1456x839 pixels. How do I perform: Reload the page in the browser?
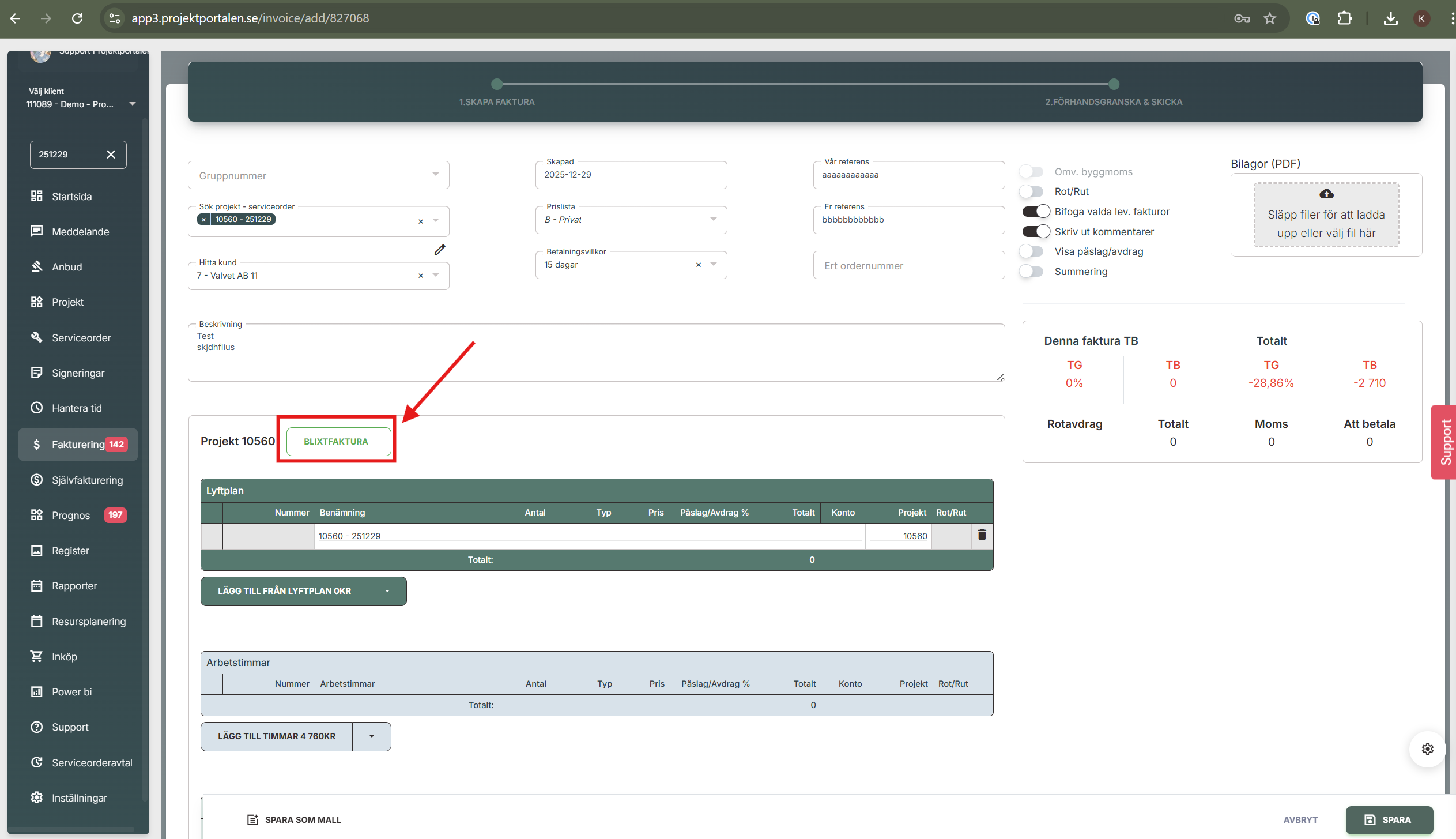click(77, 18)
